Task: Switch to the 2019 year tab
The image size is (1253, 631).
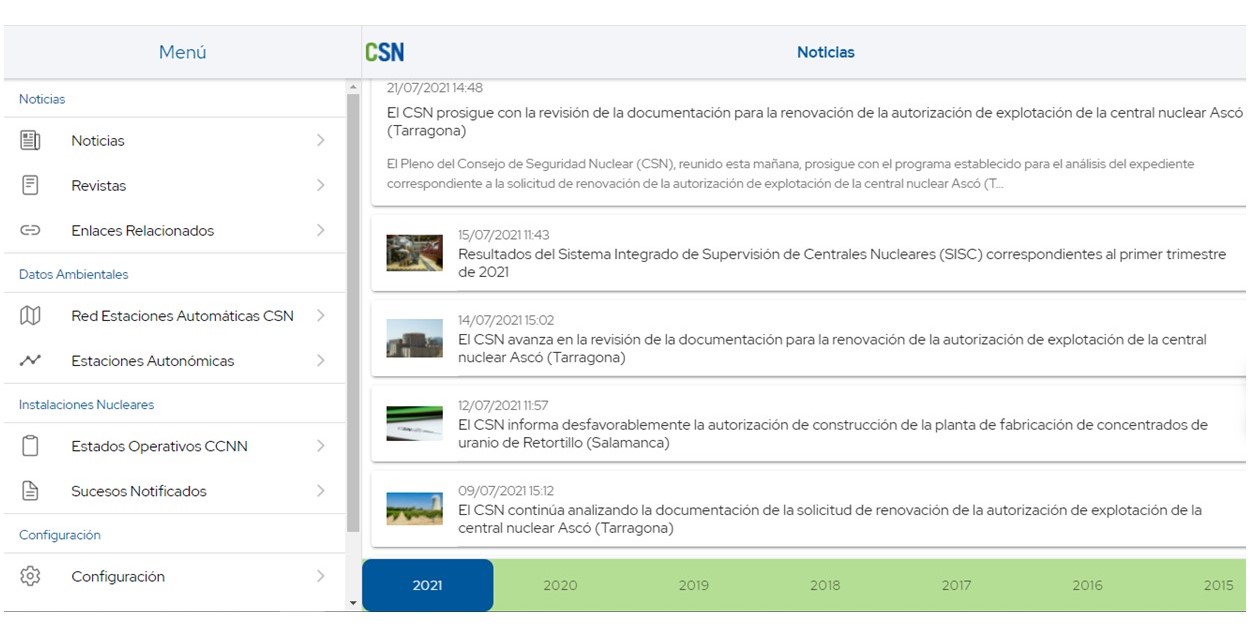Action: click(693, 585)
